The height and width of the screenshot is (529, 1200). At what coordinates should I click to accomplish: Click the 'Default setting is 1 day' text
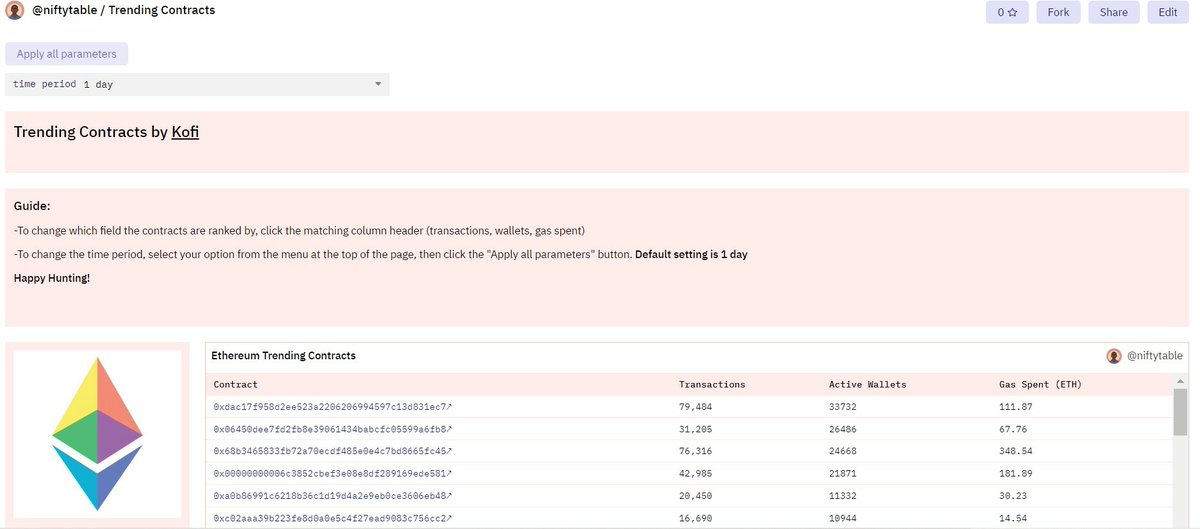click(691, 254)
